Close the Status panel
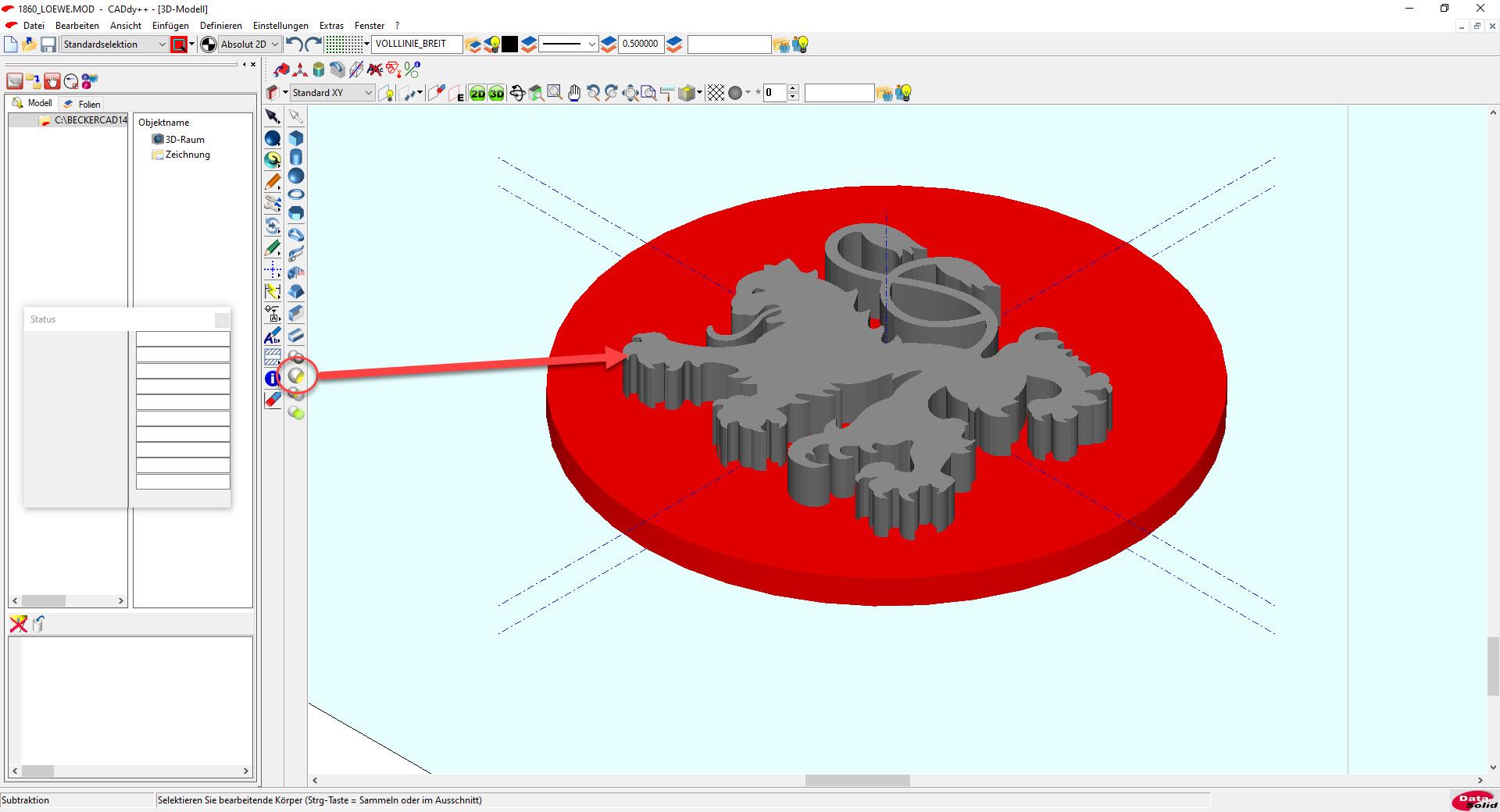Screen dimensions: 1500x812 click(x=222, y=319)
